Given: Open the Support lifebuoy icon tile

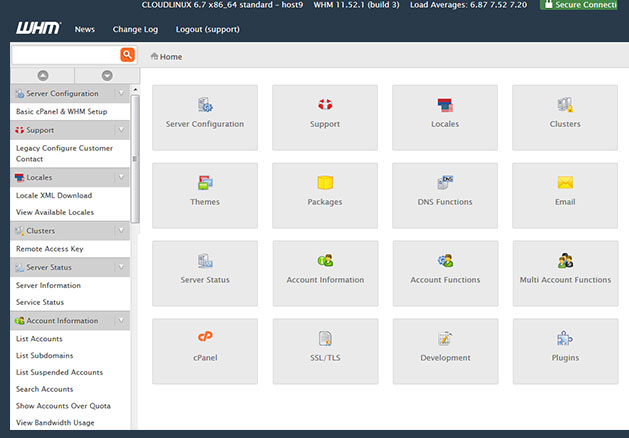Looking at the screenshot, I should point(325,111).
